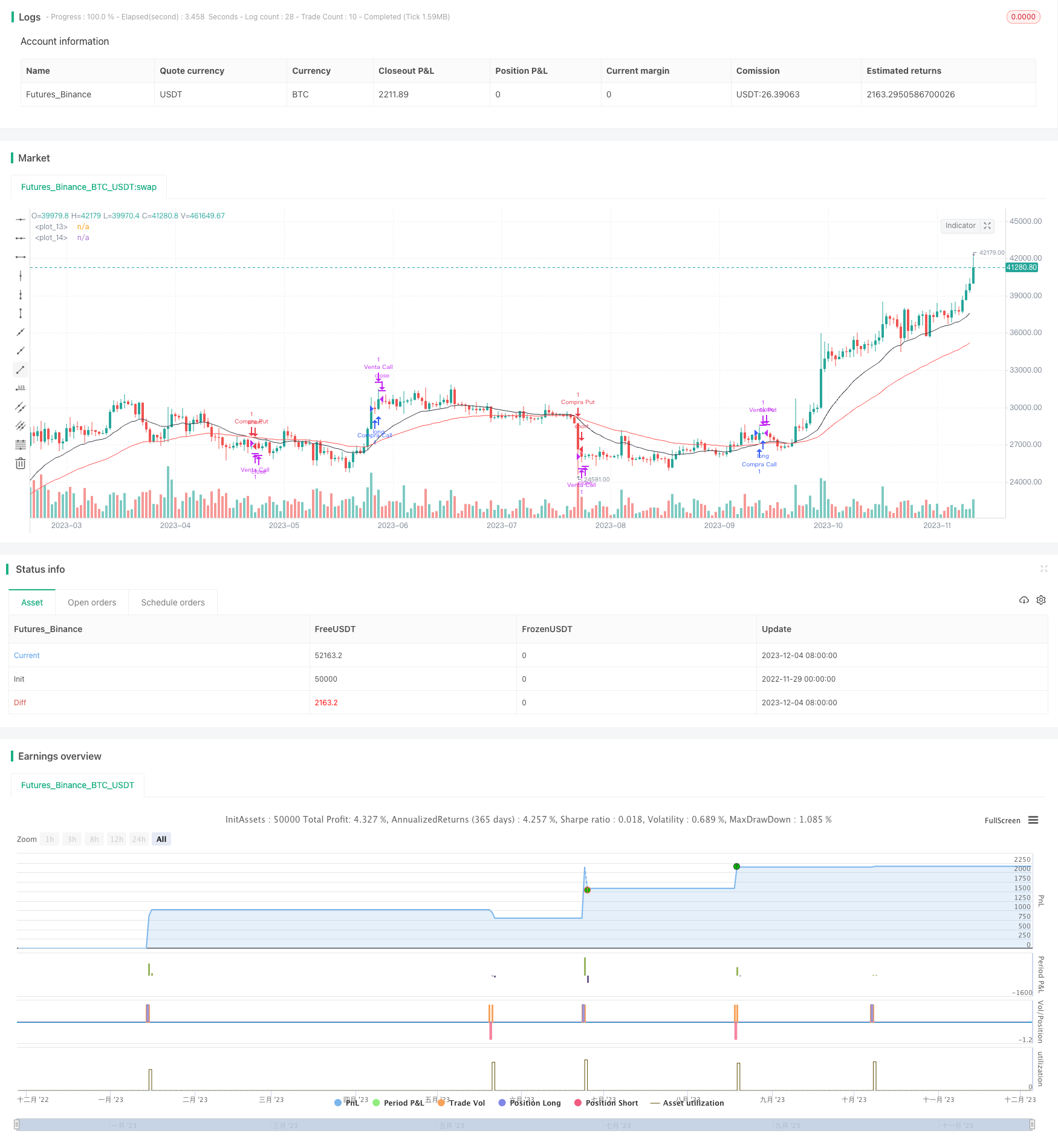This screenshot has height=1148, width=1058.
Task: Select the Futures_Binance_BTC_USDT earnings tab
Action: click(77, 785)
